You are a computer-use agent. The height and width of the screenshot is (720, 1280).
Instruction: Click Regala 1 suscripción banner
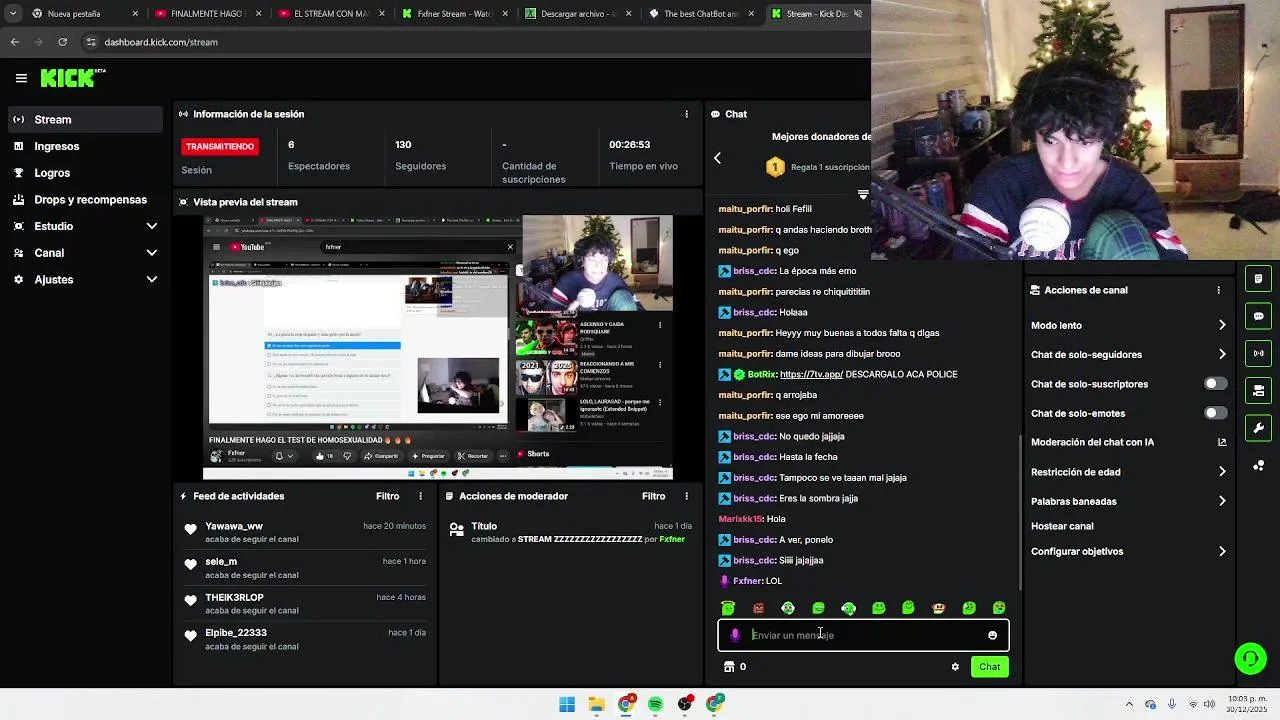coord(818,167)
